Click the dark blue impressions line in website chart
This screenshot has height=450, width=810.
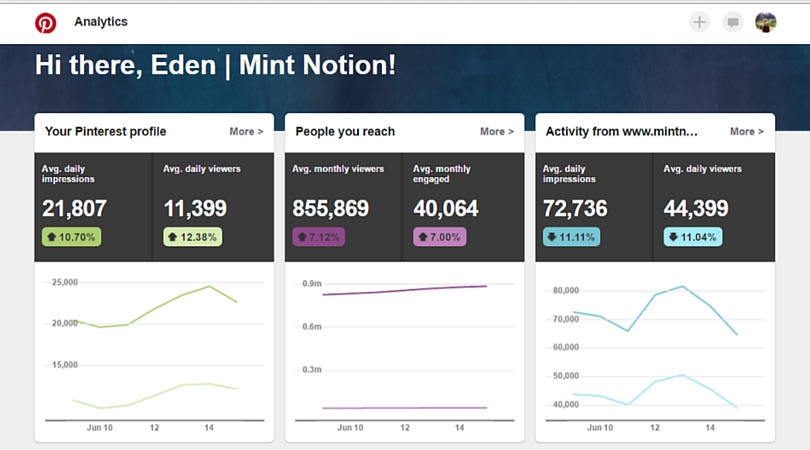pyautogui.click(x=656, y=295)
